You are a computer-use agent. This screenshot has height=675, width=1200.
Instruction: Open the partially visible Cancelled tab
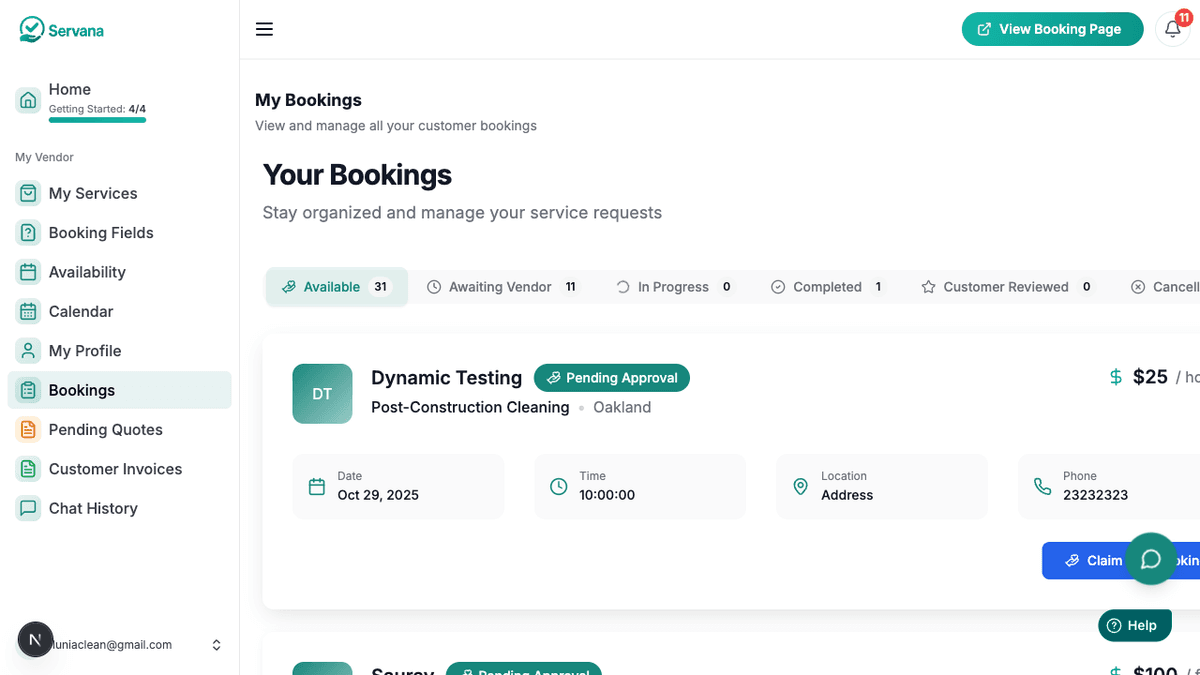click(x=1165, y=287)
